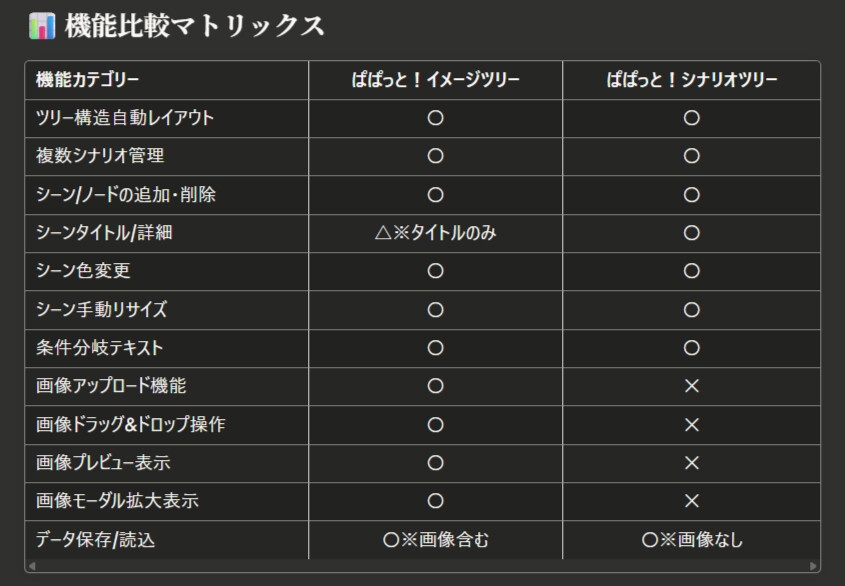This screenshot has width=845, height=586.
Task: Select the ぱぱっと！シナリオツリー column header
Action: (691, 80)
